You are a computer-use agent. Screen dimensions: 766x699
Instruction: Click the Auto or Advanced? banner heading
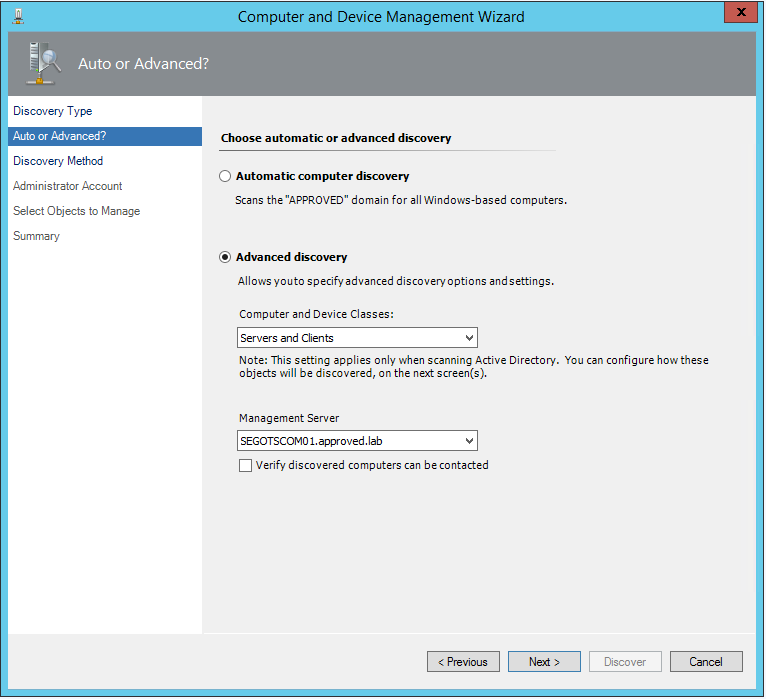(143, 64)
